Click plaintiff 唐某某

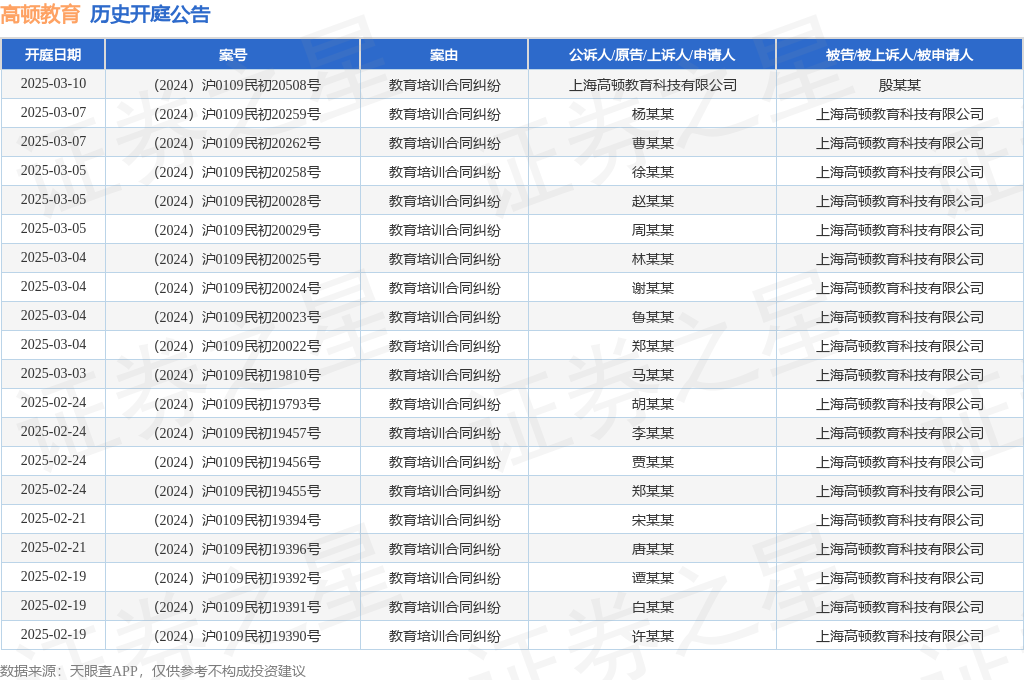pyautogui.click(x=652, y=549)
